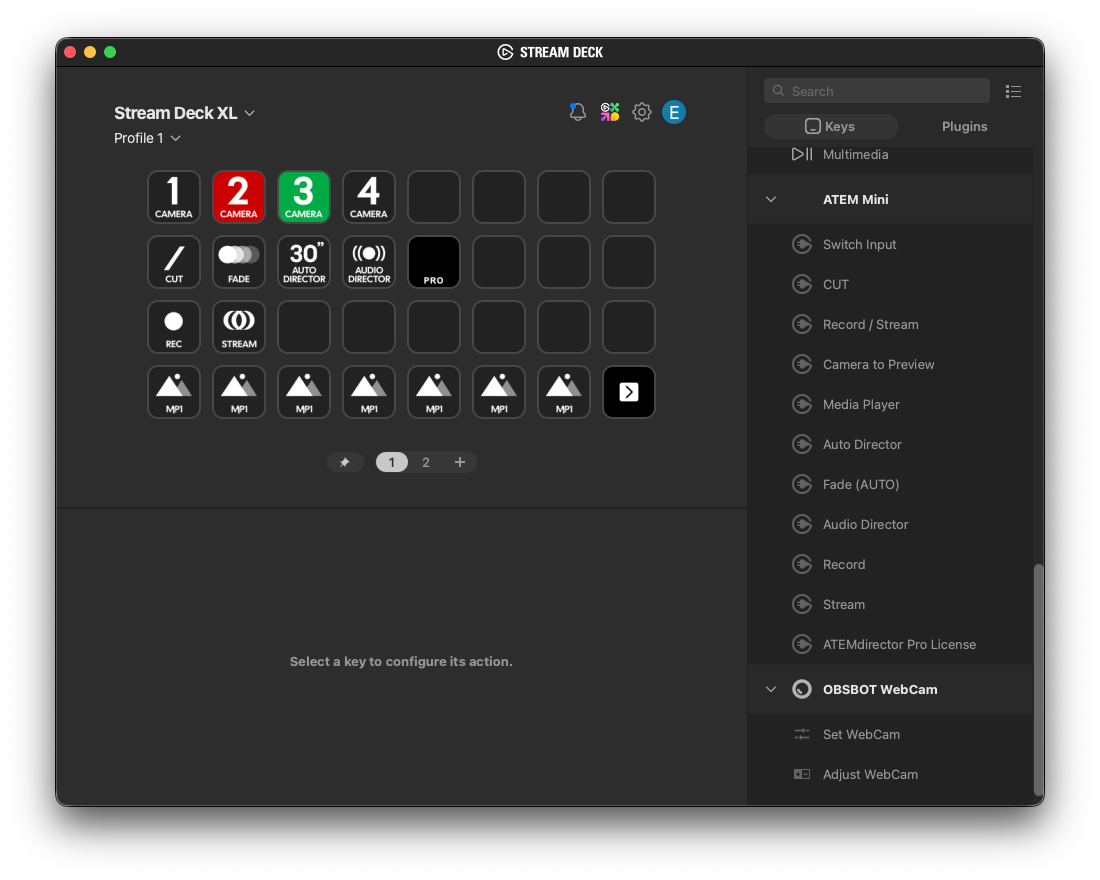This screenshot has height=880, width=1100.
Task: Select the empty key right of Camera 4
Action: tap(434, 197)
